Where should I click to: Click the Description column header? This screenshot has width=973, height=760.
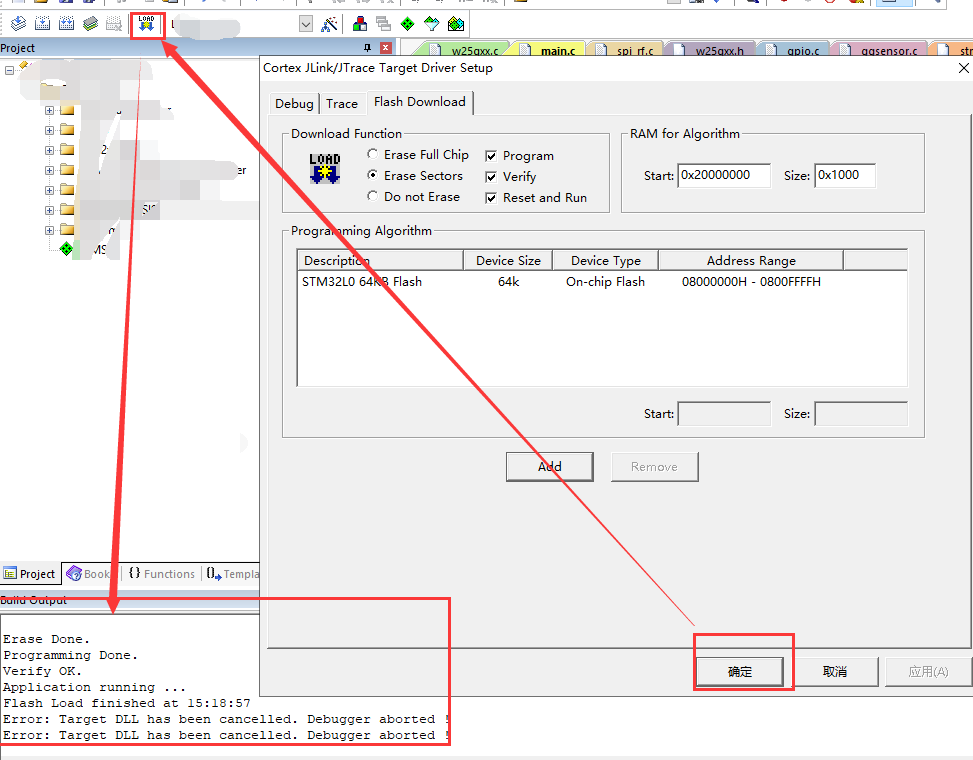380,261
